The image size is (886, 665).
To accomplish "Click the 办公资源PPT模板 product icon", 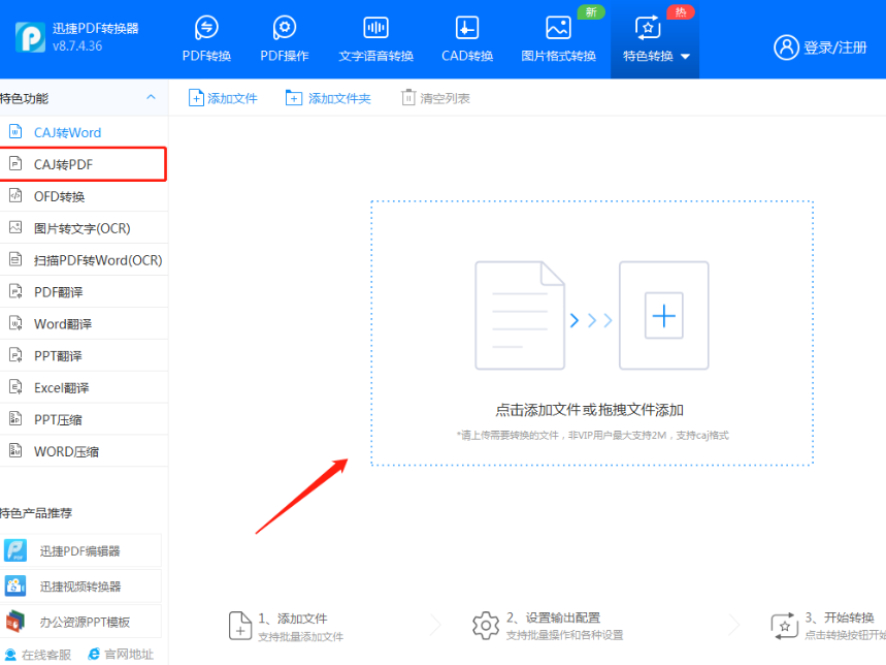I will click(x=15, y=621).
